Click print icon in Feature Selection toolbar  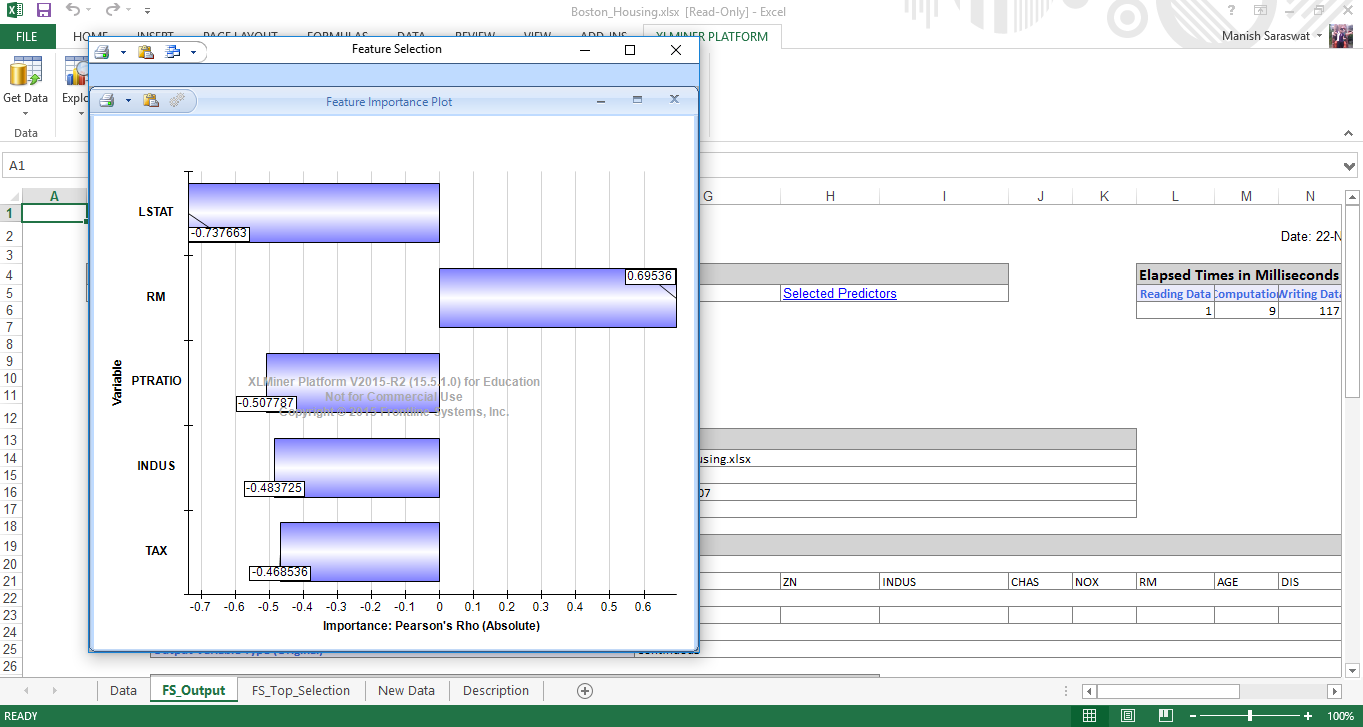point(101,51)
